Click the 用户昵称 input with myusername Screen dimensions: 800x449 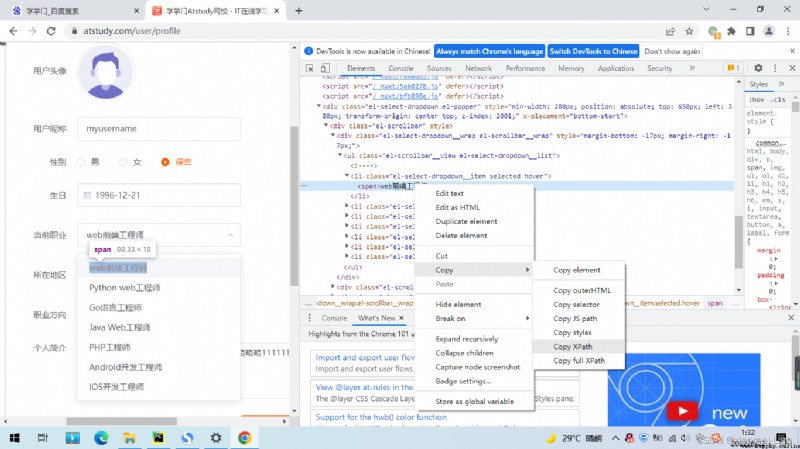pos(159,129)
